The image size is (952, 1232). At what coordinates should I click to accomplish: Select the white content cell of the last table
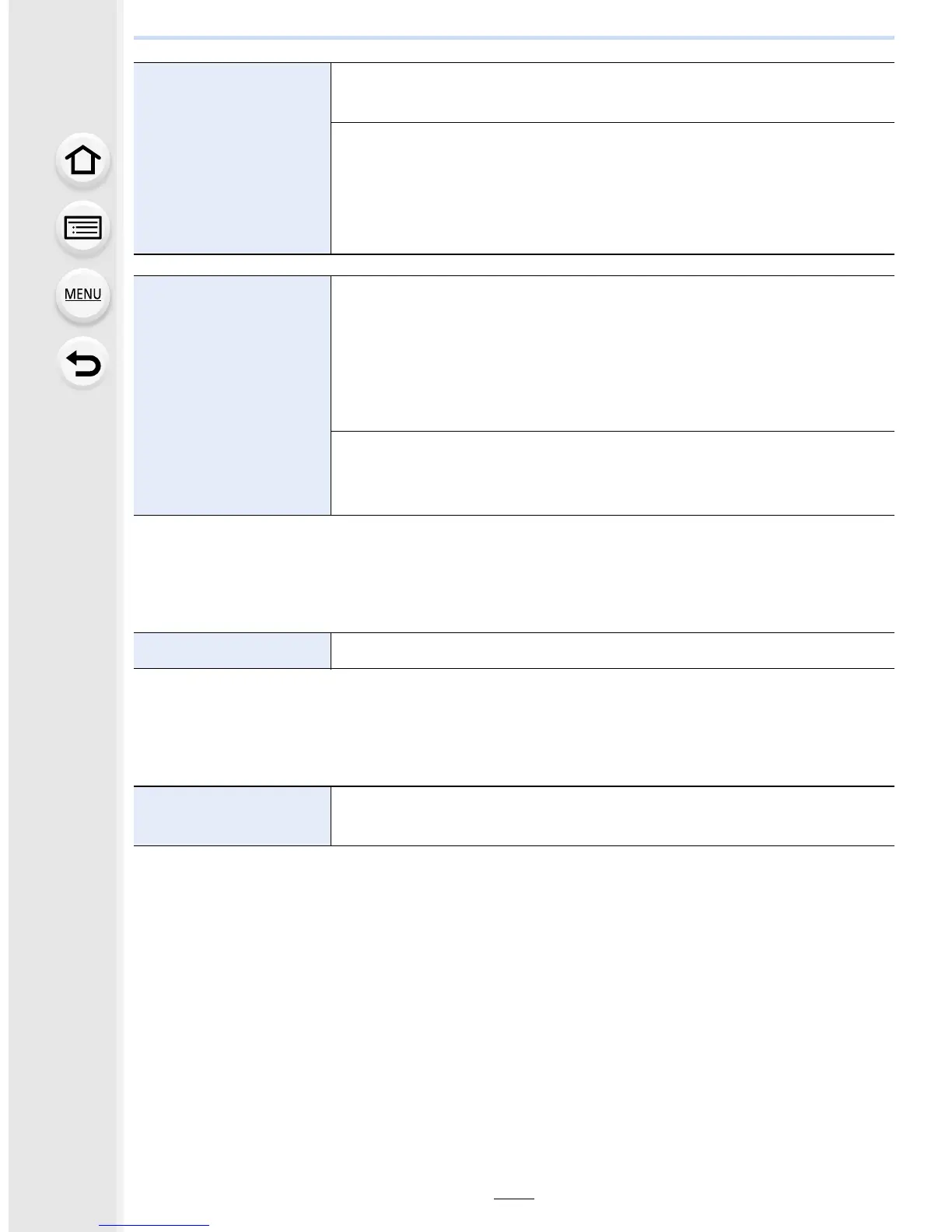tap(612, 816)
